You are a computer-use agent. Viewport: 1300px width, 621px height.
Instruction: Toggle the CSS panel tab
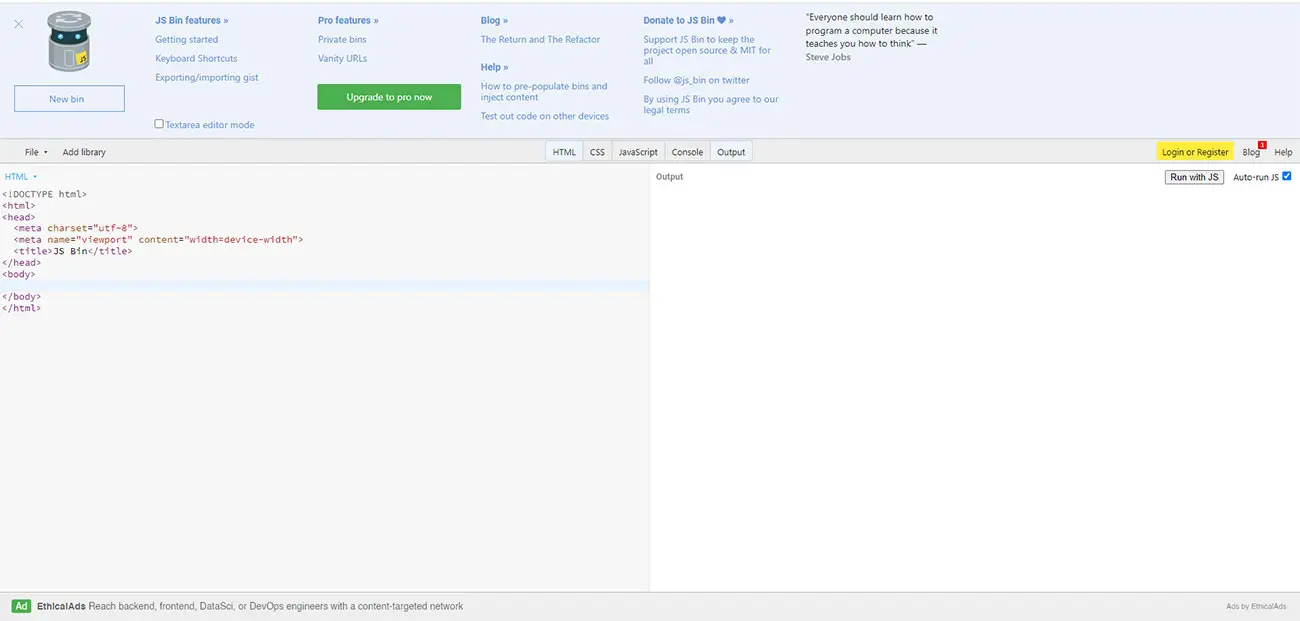coord(597,152)
